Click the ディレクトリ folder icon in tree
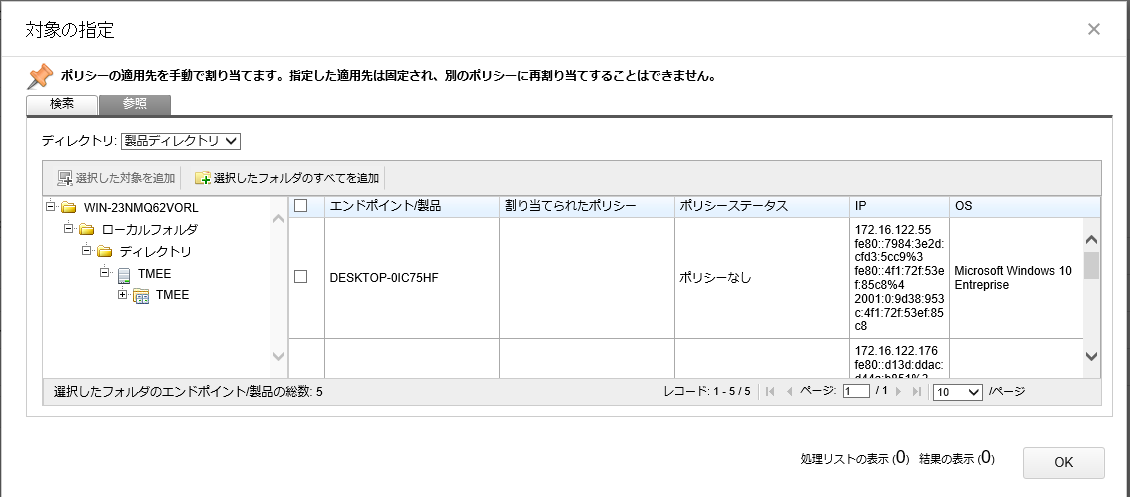 104,252
